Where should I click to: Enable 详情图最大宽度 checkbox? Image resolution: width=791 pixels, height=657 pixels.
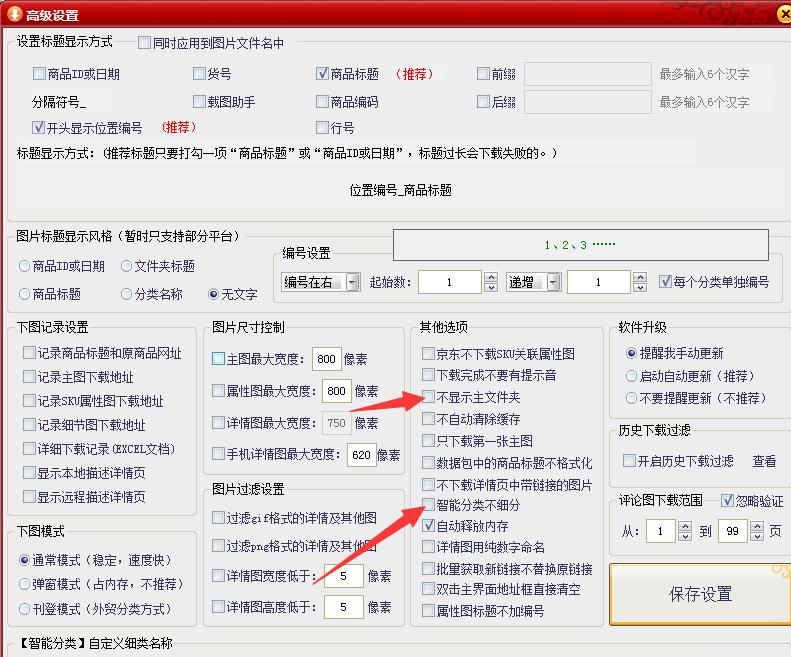[x=218, y=422]
